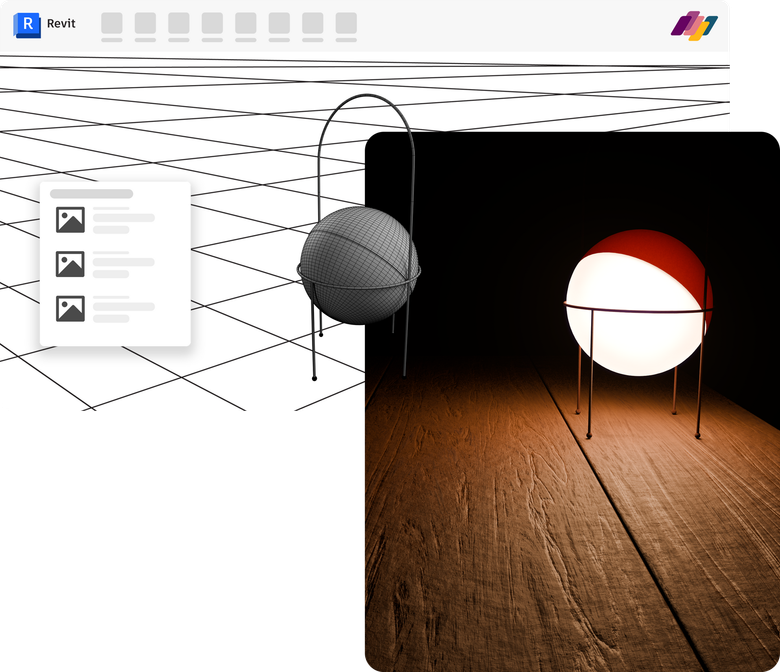Open the rendered glowing lamp image

pyautogui.click(x=572, y=401)
